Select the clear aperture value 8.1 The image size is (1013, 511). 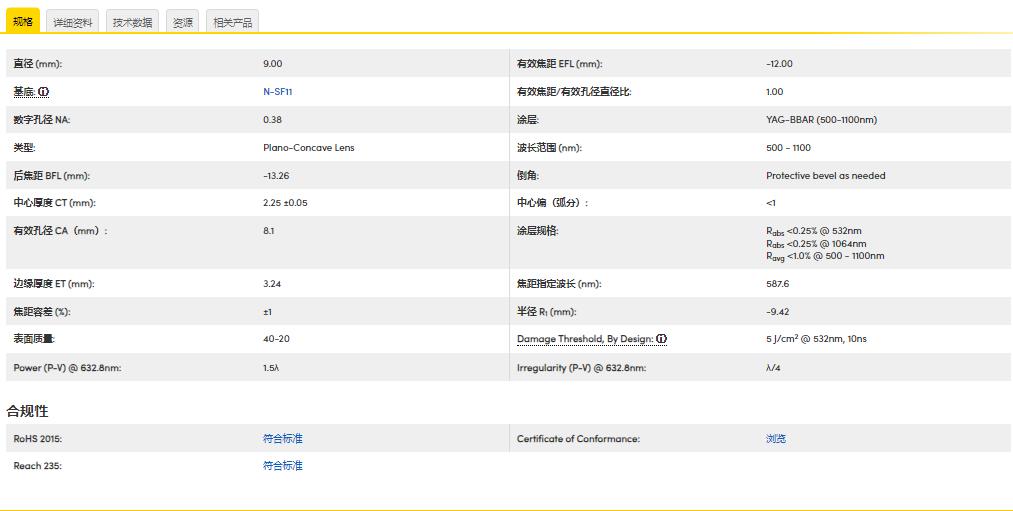tap(269, 231)
